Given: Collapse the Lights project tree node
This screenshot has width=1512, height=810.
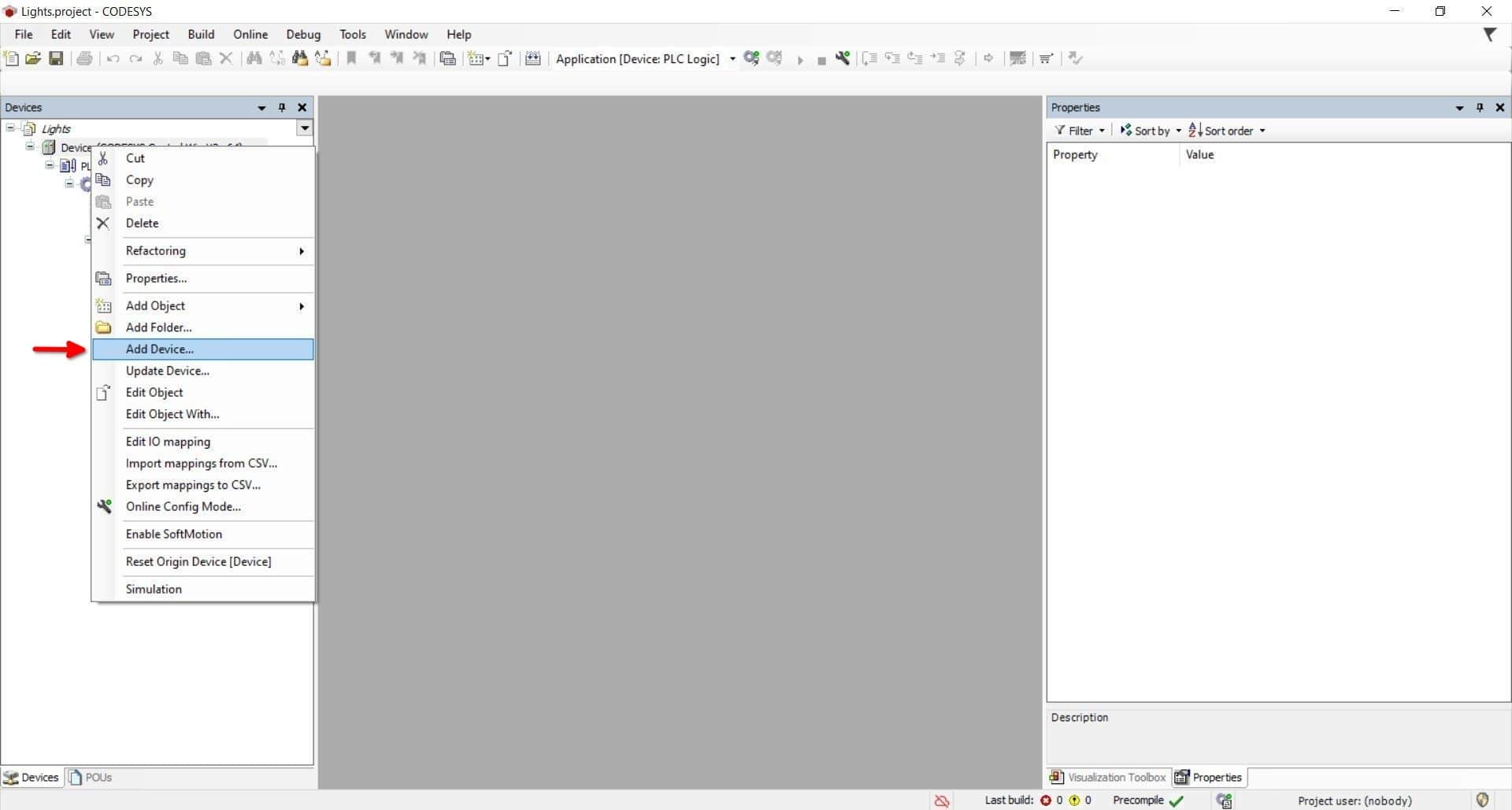Looking at the screenshot, I should point(10,128).
